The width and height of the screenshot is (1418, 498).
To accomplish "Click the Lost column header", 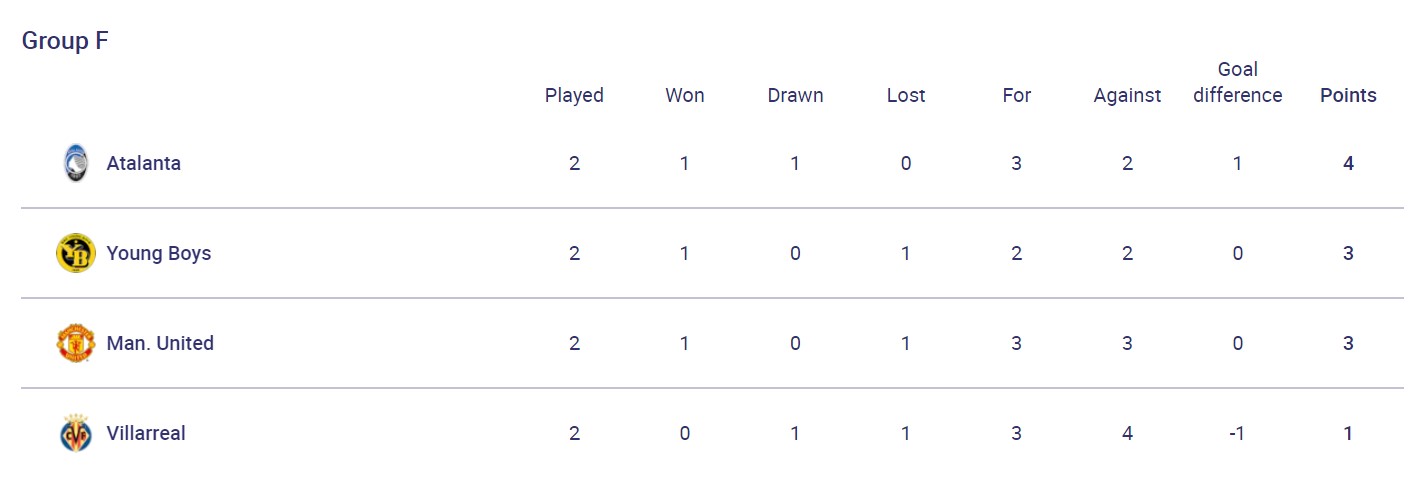I will (x=906, y=95).
